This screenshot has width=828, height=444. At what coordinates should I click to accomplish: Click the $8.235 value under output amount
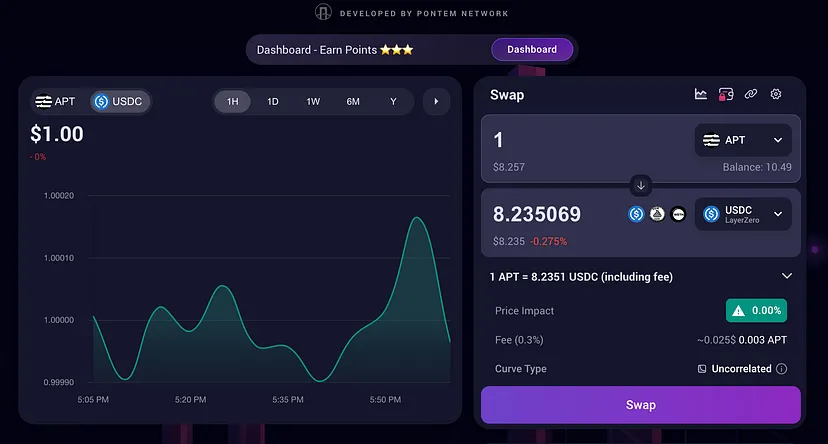pos(509,241)
